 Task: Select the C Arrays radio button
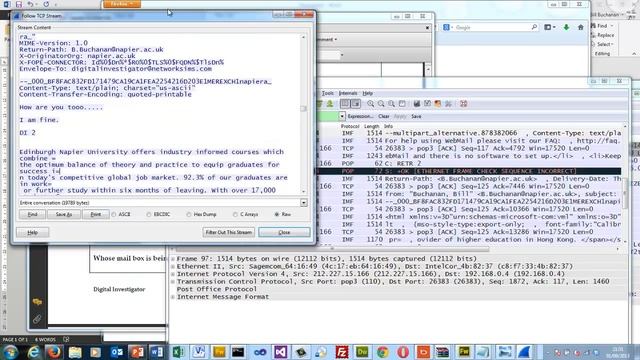[x=235, y=214]
